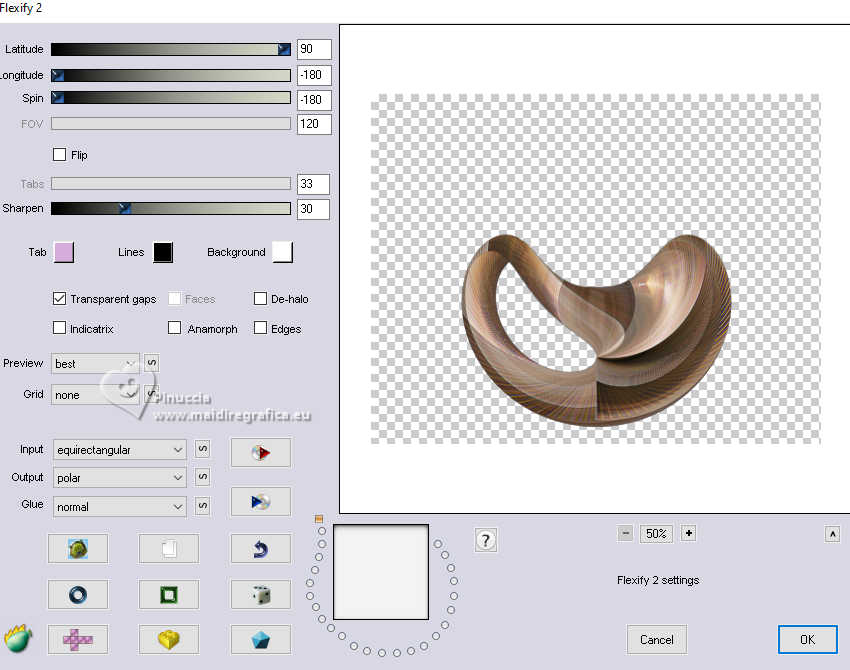Viewport: 850px width, 670px height.
Task: Click the blank preset thumbnail square
Action: (x=381, y=572)
